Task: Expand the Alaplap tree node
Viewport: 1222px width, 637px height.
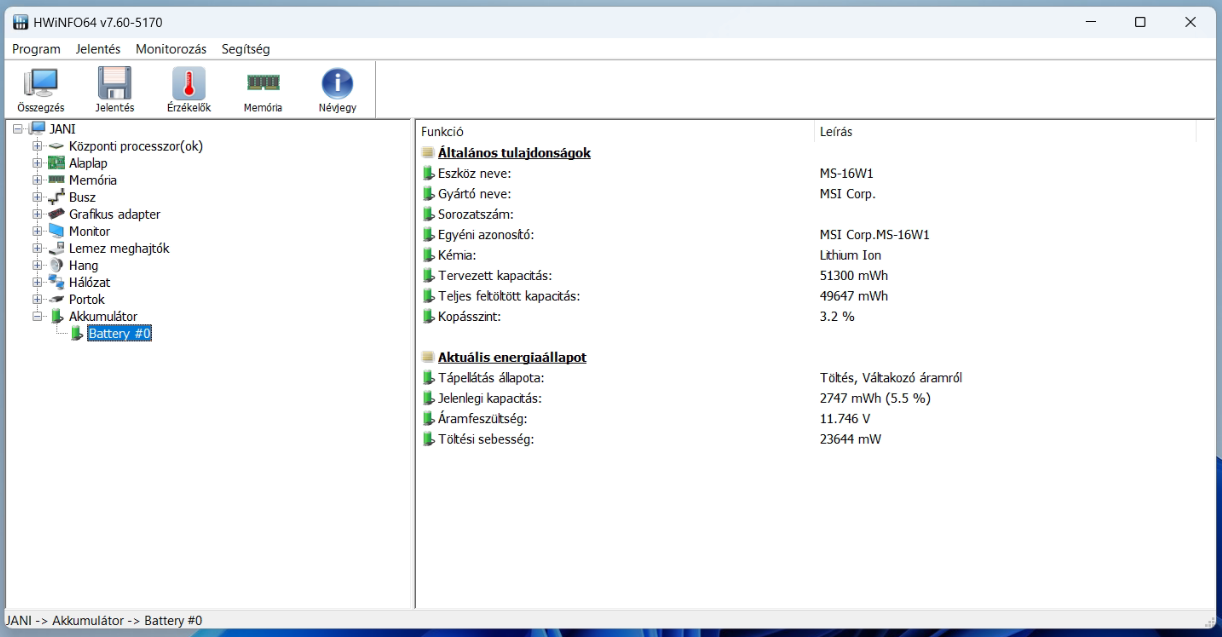Action: (37, 163)
